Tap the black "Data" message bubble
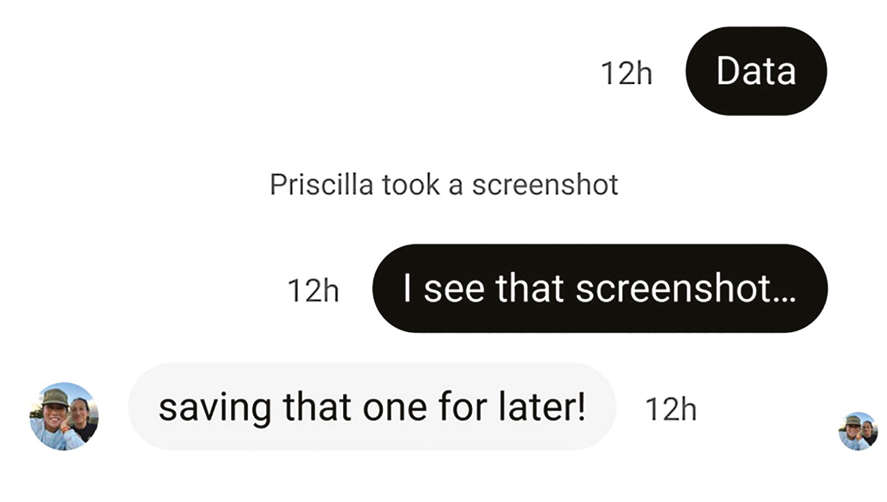Viewport: 887px width, 502px height. (756, 72)
